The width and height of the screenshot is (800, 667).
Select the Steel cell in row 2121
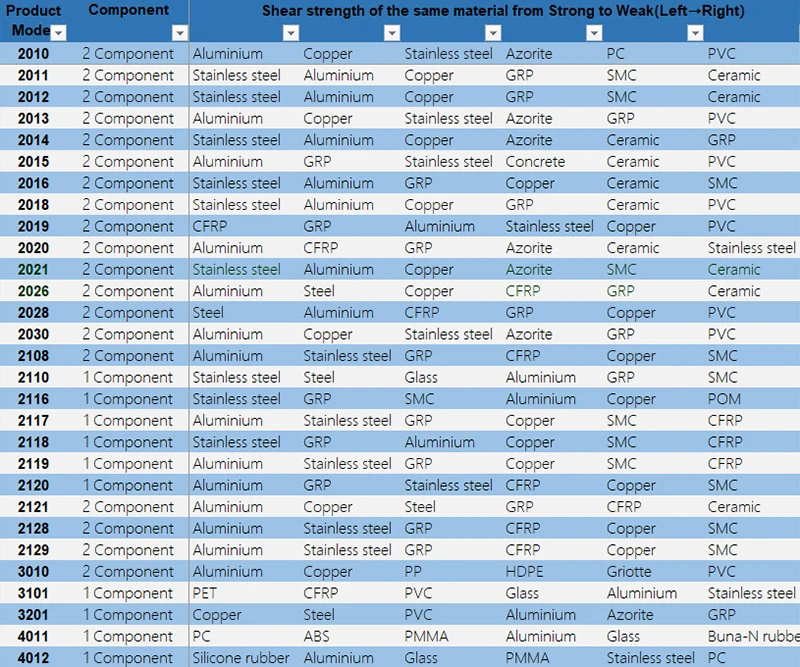[x=420, y=507]
